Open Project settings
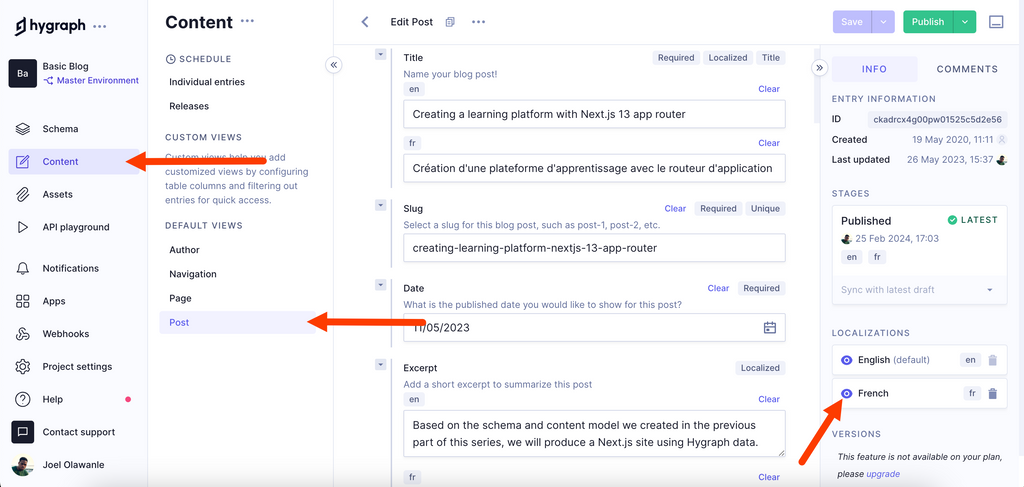Image resolution: width=1024 pixels, height=487 pixels. tap(77, 366)
